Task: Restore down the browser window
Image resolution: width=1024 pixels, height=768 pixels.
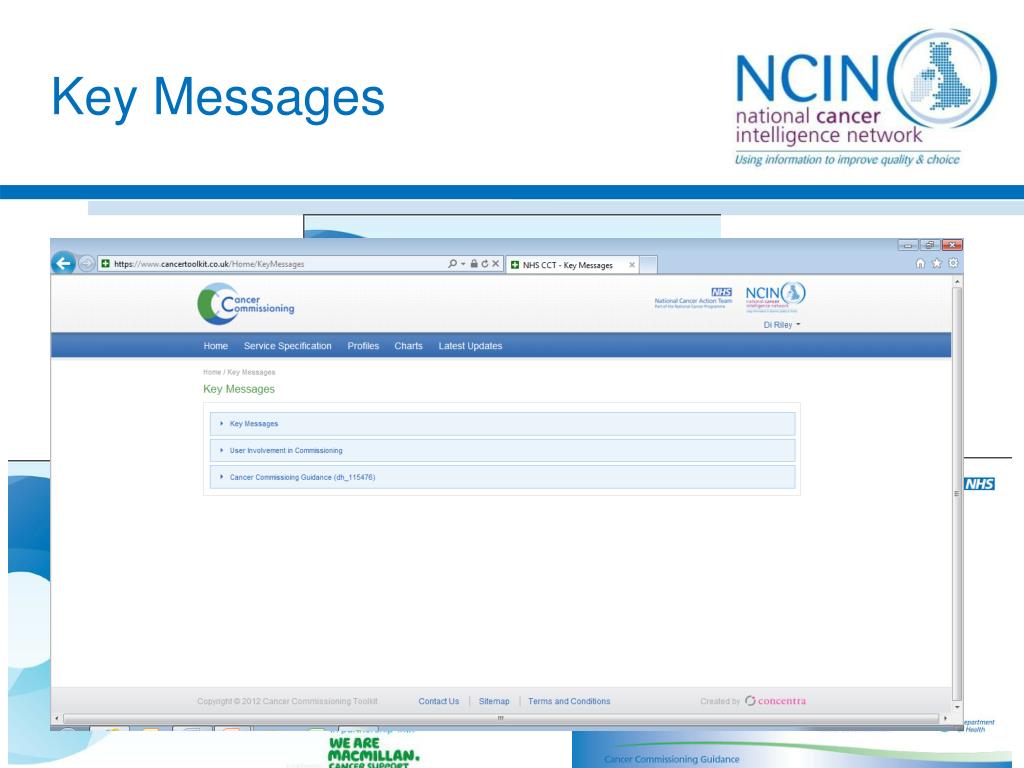Action: 929,245
